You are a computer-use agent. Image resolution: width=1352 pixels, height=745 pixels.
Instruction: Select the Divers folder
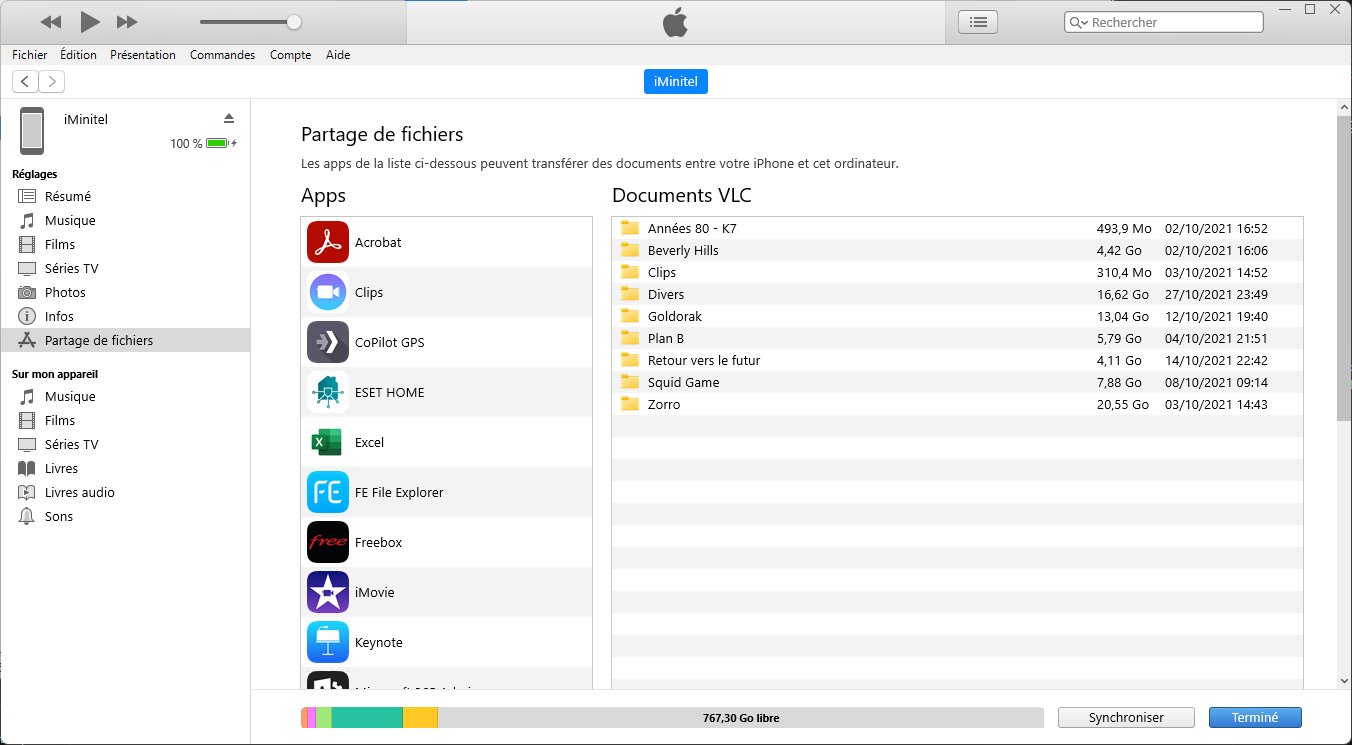click(957, 294)
